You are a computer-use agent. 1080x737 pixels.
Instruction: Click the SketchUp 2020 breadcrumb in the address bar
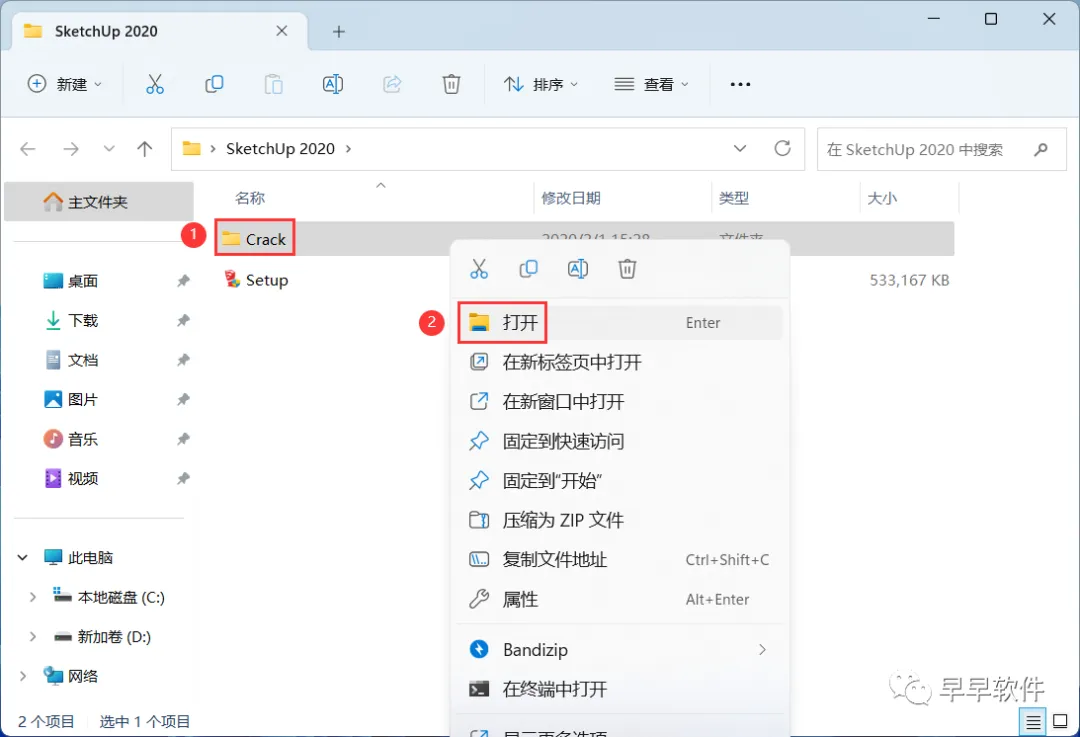[x=280, y=149]
